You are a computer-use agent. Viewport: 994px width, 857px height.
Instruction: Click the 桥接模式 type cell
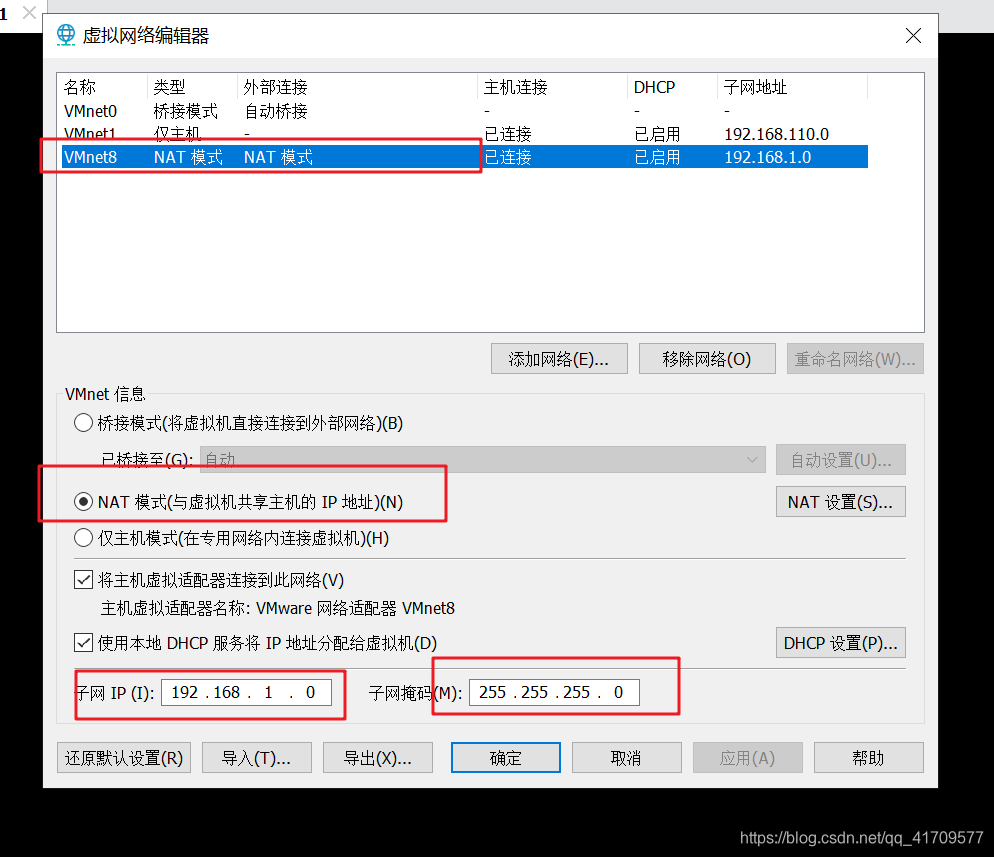coord(186,111)
